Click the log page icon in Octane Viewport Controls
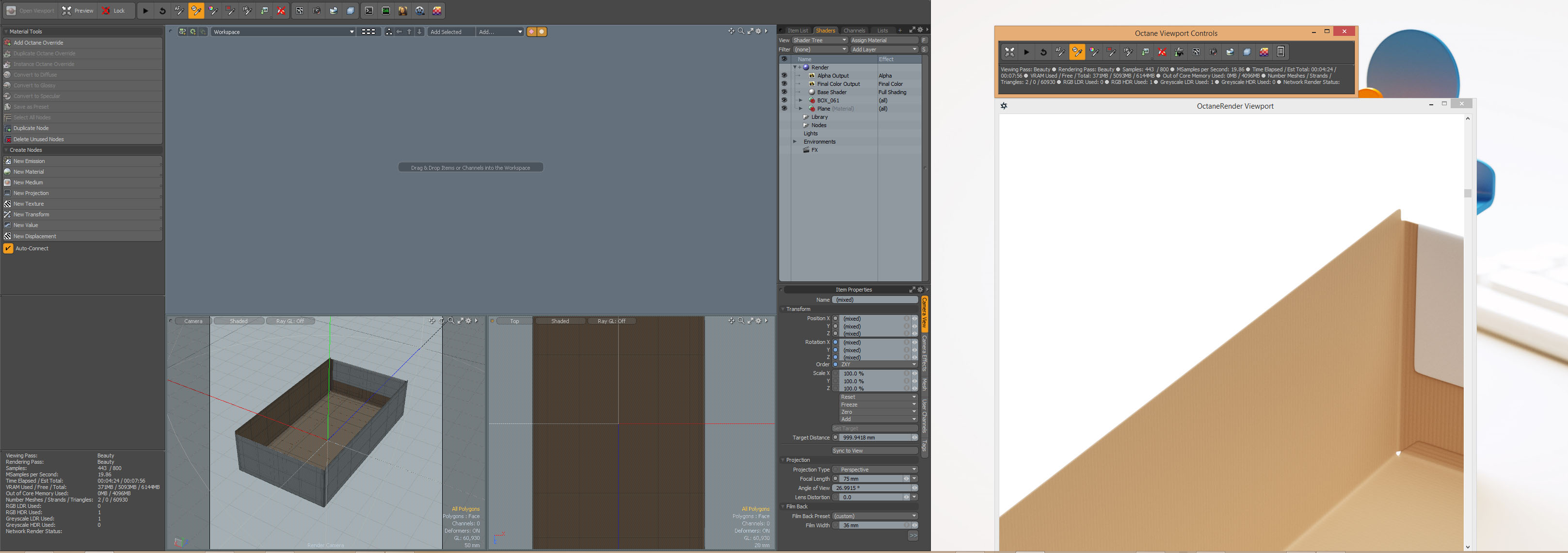 pyautogui.click(x=1280, y=52)
